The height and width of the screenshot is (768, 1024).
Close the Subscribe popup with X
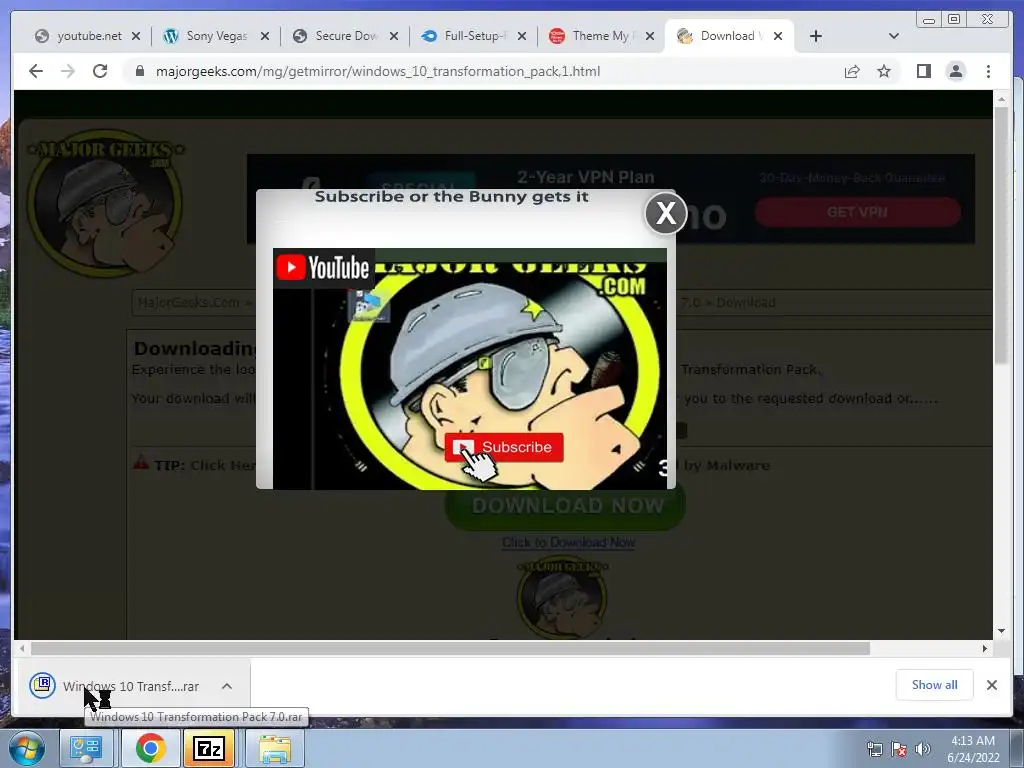coord(665,213)
